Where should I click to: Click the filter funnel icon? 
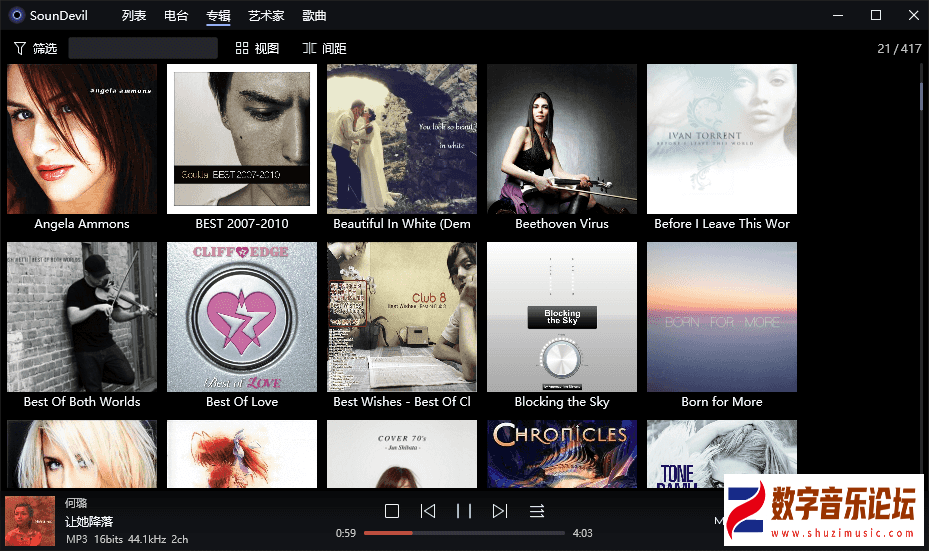20,48
